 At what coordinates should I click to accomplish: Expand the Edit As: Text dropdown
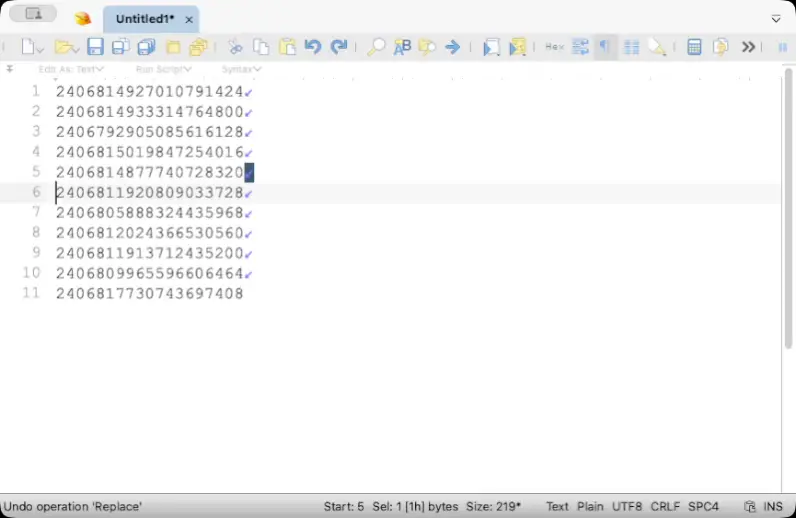coord(71,69)
